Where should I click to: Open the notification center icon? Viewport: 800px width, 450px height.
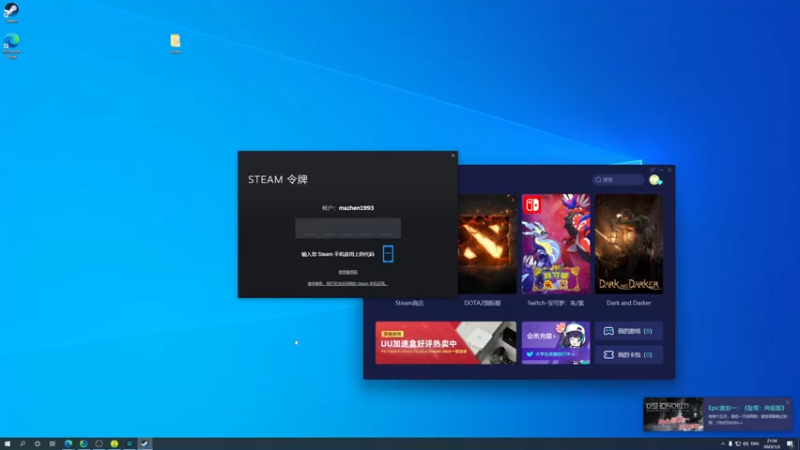tap(790, 444)
